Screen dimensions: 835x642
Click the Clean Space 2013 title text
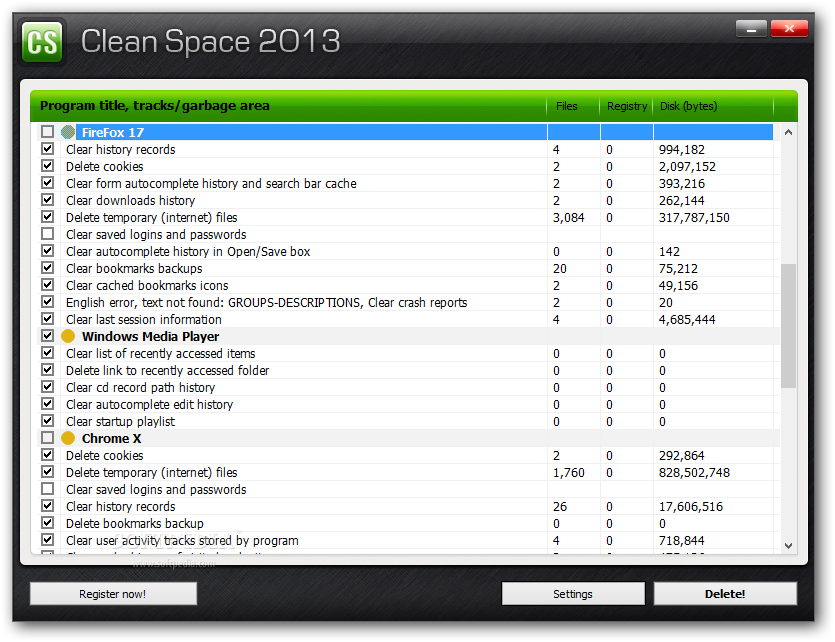tap(210, 41)
